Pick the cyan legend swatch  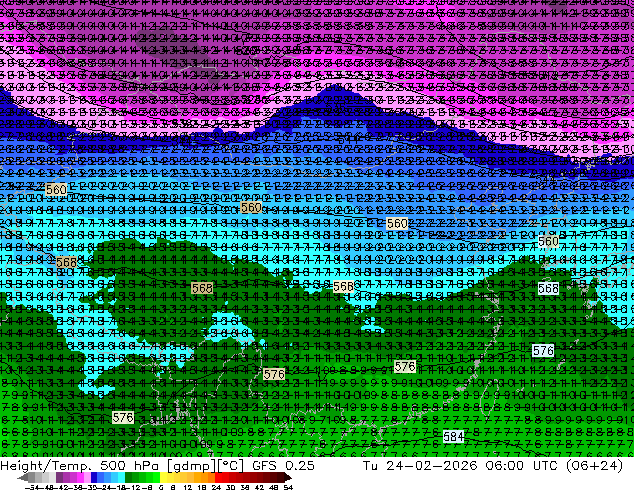click(121, 477)
